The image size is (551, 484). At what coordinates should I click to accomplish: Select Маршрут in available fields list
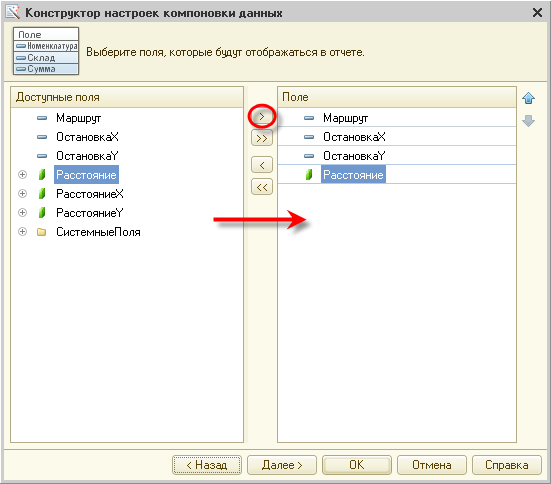(x=78, y=118)
